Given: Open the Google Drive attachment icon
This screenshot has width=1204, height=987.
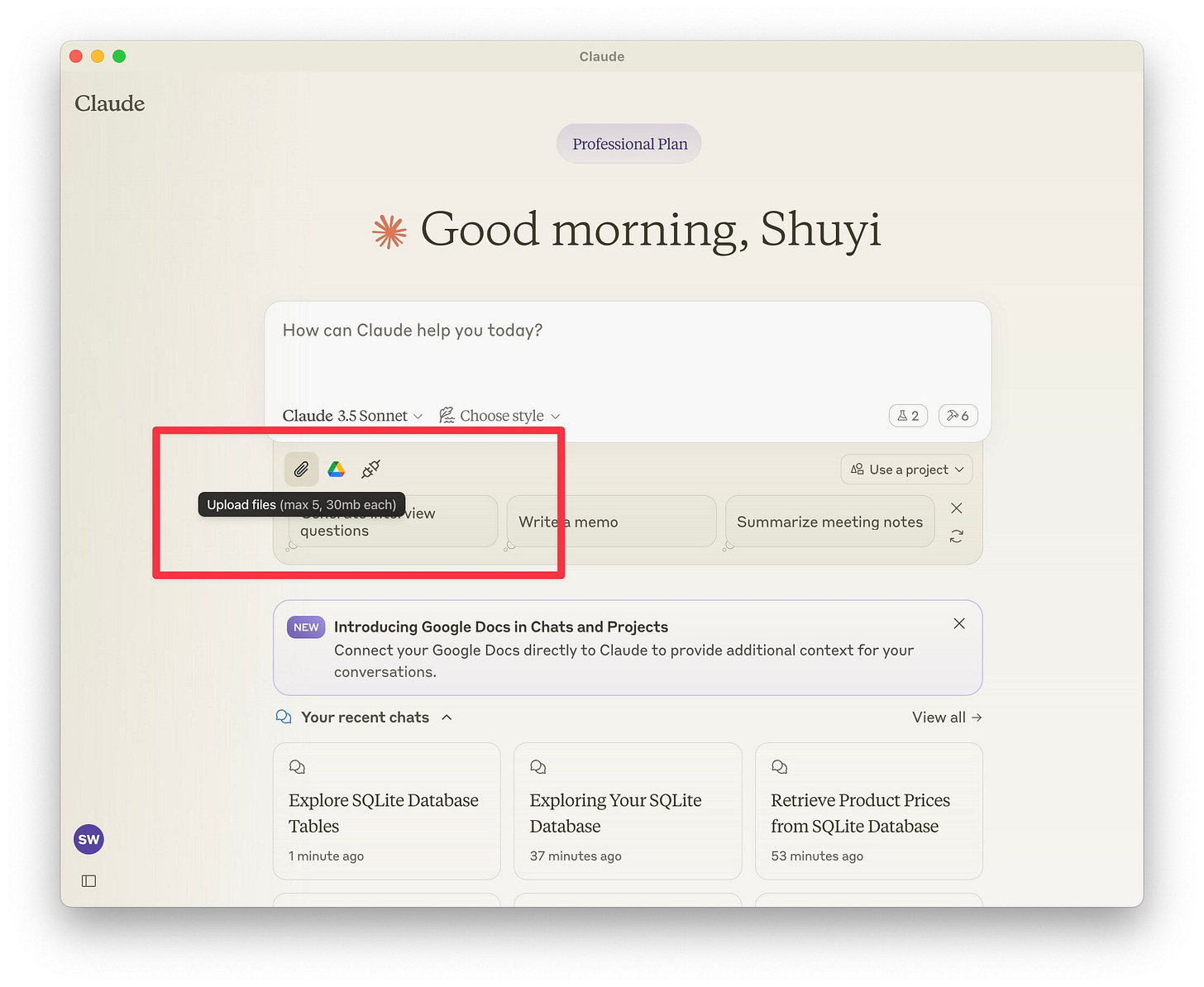Looking at the screenshot, I should (x=336, y=470).
